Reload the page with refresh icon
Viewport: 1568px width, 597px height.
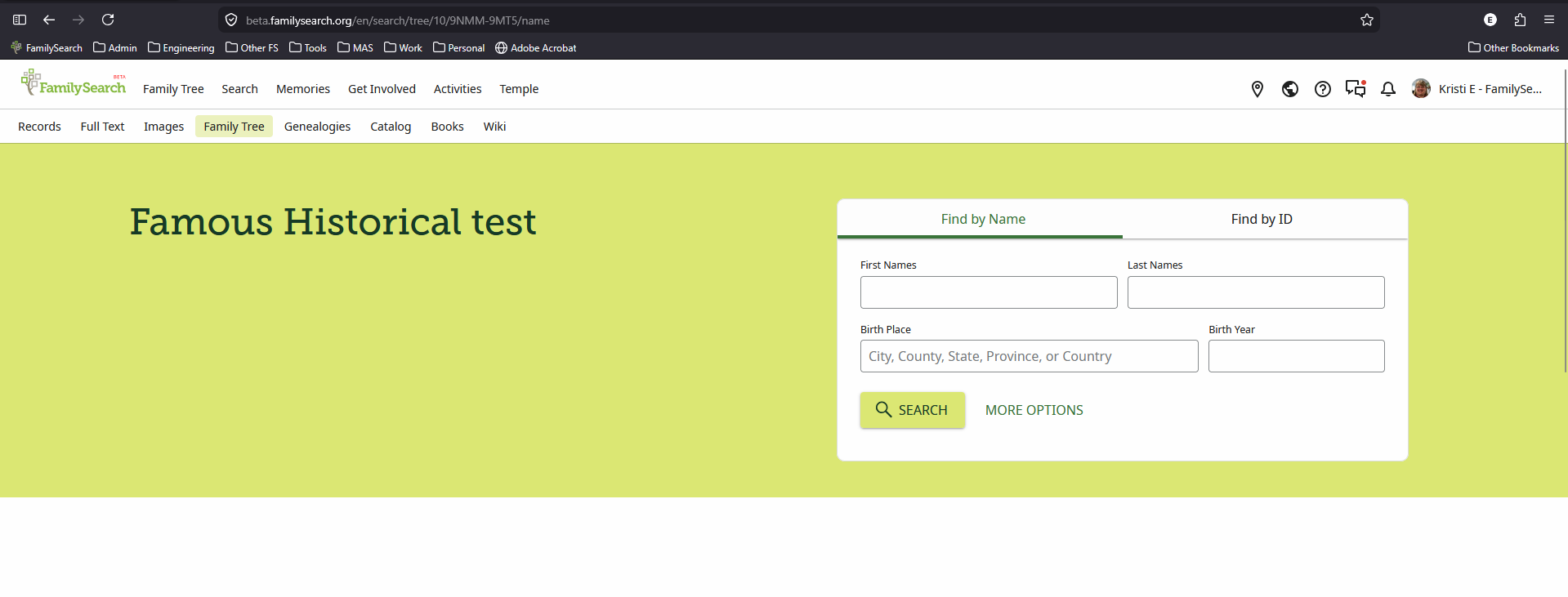coord(108,20)
